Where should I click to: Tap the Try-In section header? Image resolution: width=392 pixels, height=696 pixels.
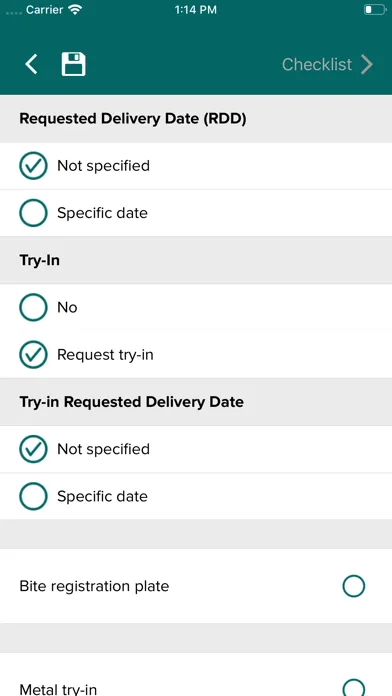(40, 260)
